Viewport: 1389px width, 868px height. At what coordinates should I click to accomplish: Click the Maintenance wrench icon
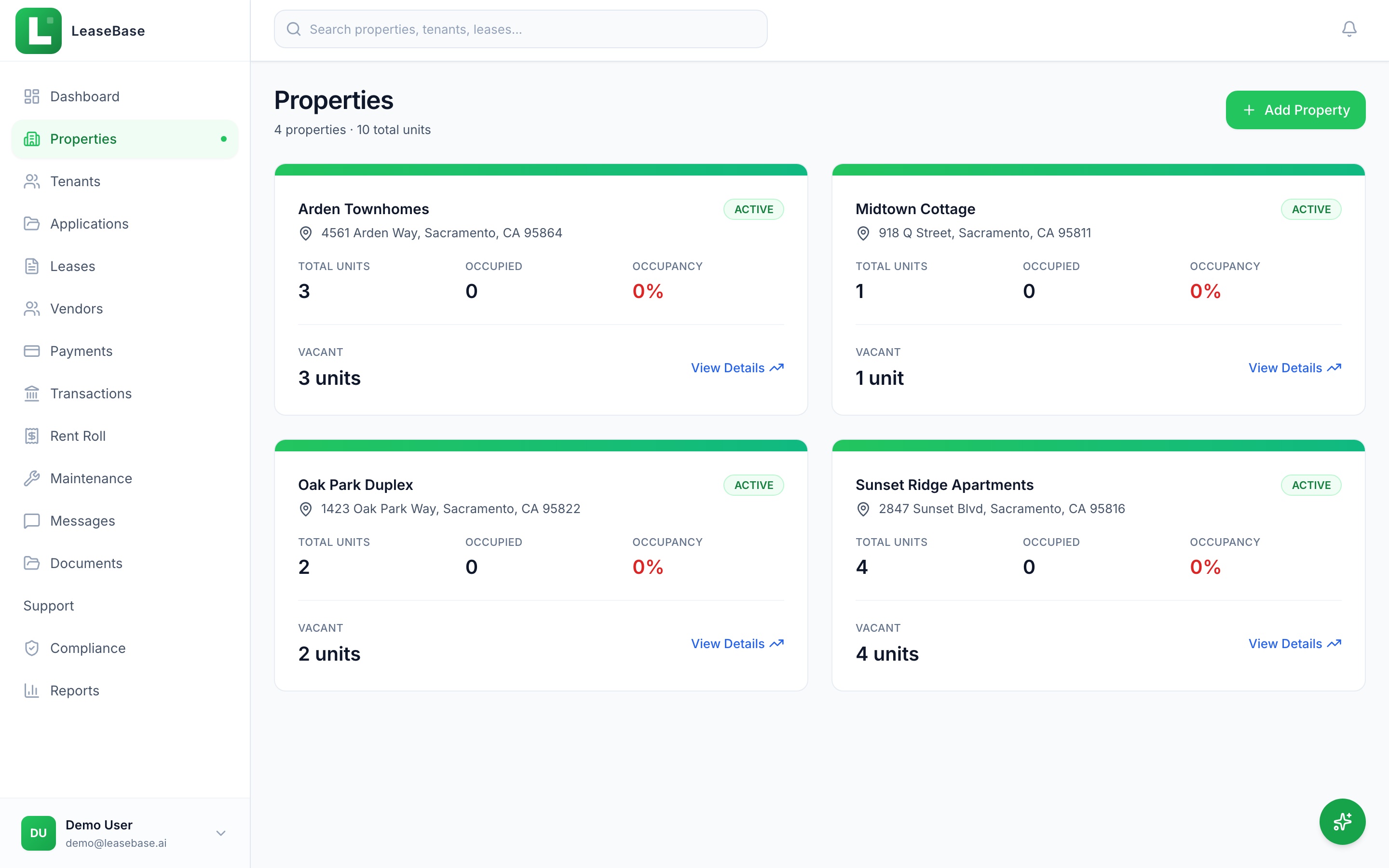click(31, 478)
